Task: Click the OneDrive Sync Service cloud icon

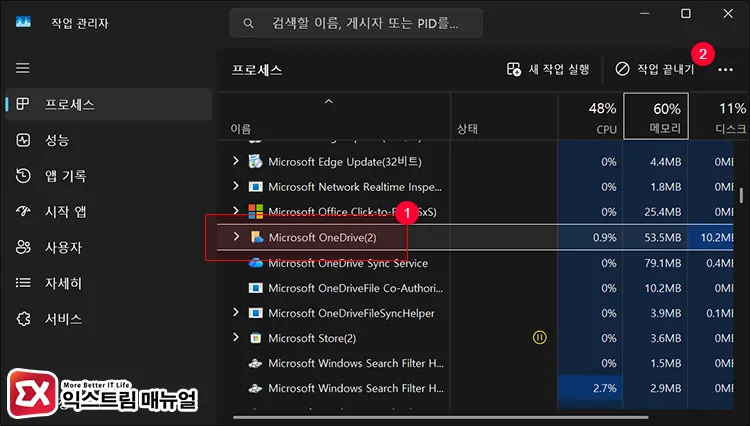Action: point(255,263)
